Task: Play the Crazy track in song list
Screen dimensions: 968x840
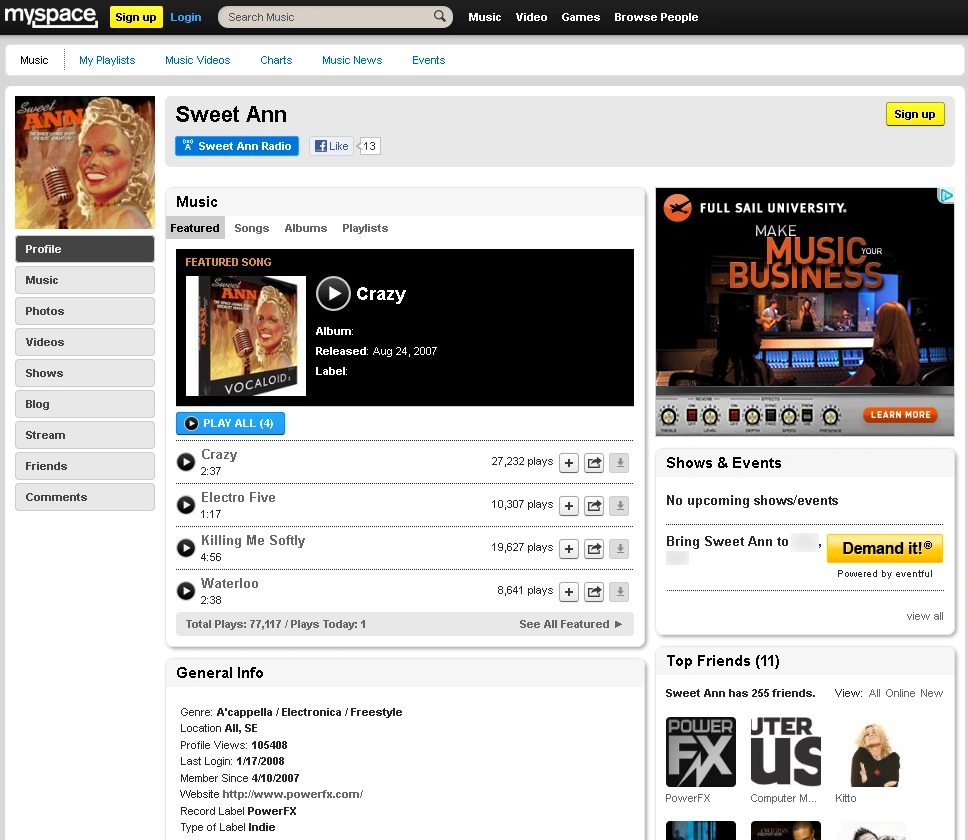Action: click(x=186, y=462)
